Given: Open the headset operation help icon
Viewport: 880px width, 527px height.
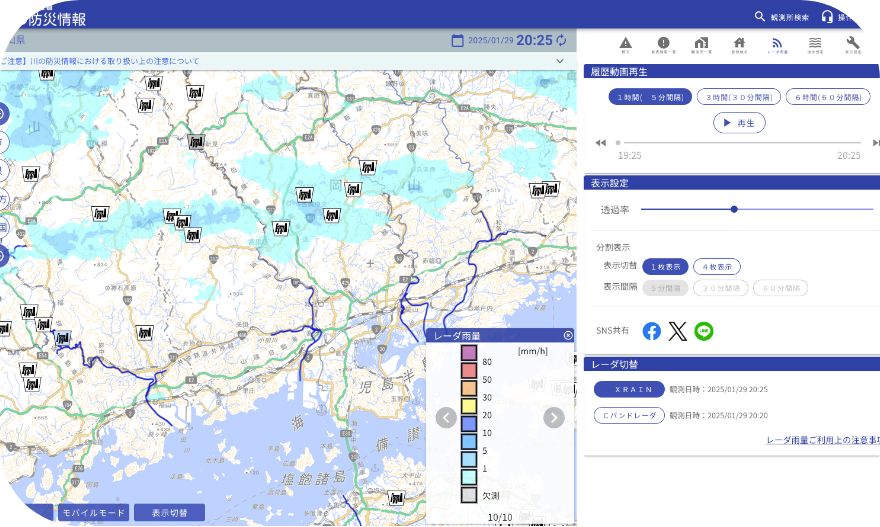Looking at the screenshot, I should point(827,16).
